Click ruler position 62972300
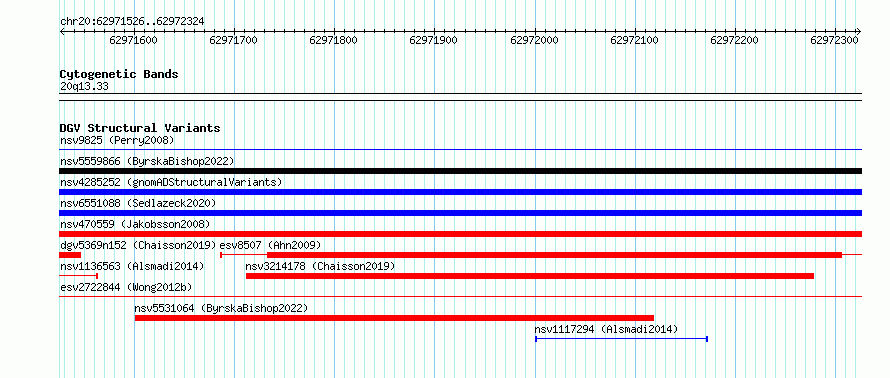Screen dimensions: 890x378 coord(834,40)
